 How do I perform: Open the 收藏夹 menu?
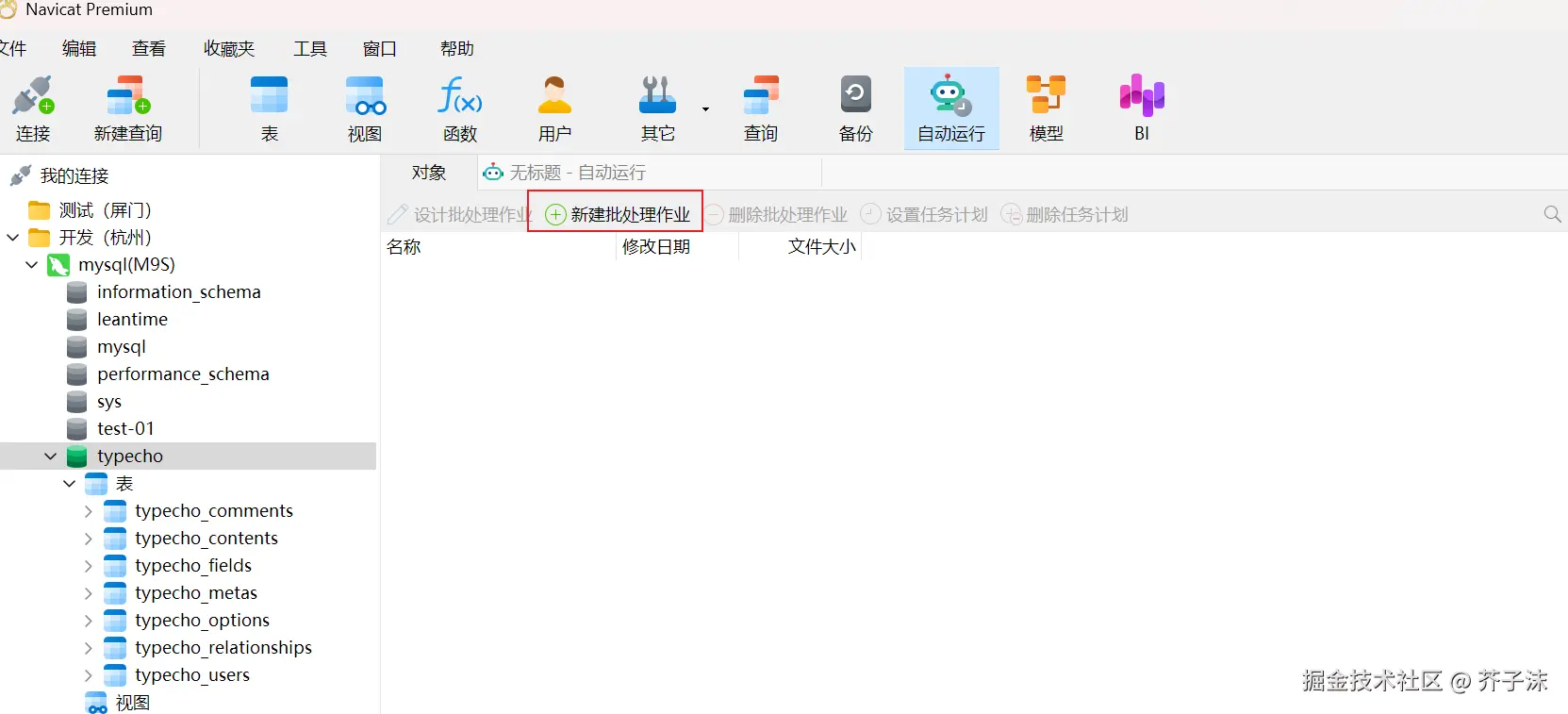229,48
